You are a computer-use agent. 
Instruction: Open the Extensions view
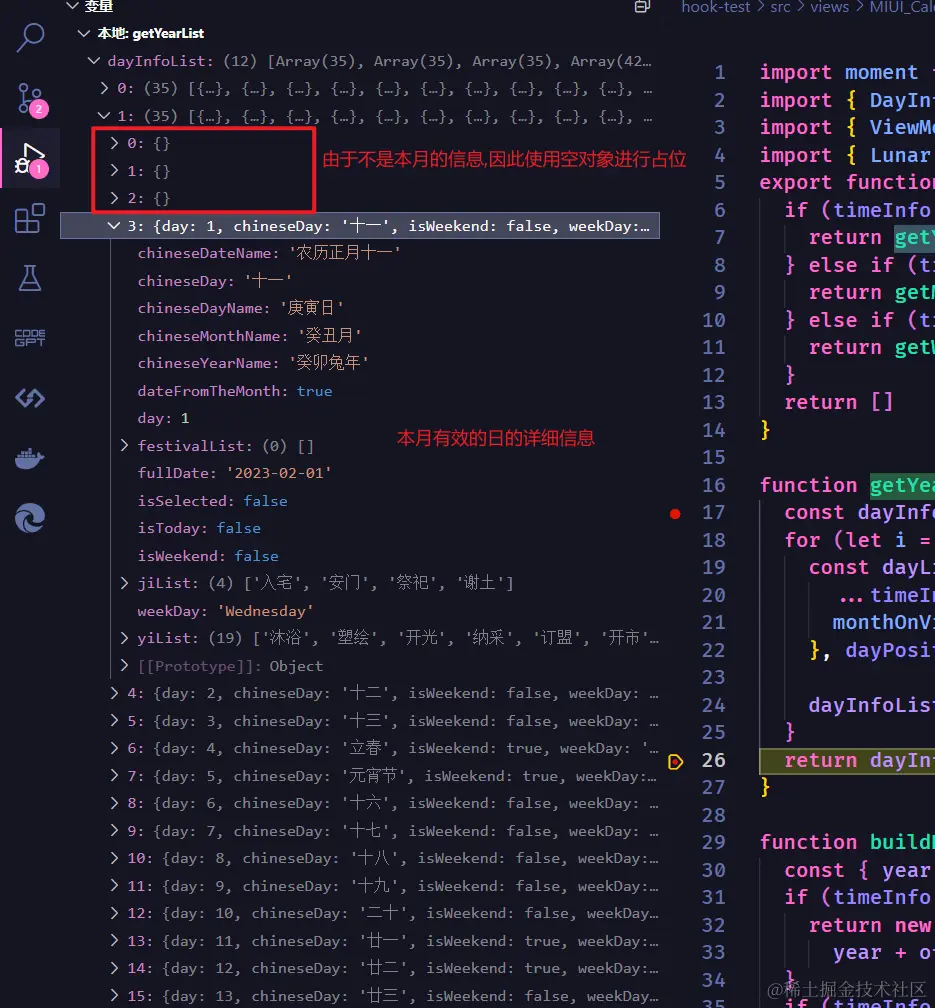[x=30, y=219]
